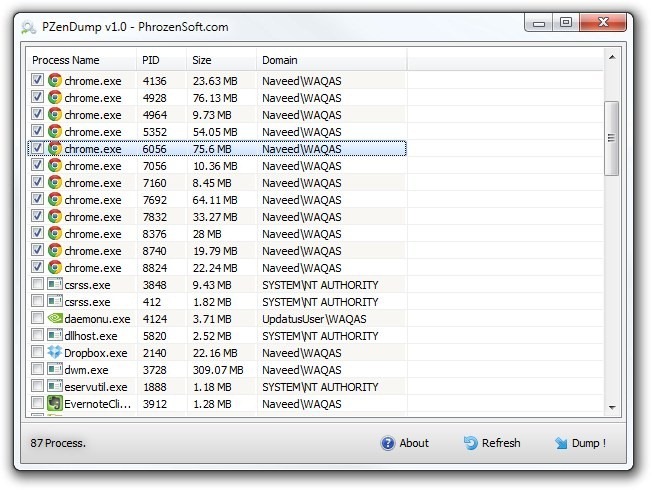The width and height of the screenshot is (652, 490).
Task: Select size value 1.82 MB
Action: (212, 302)
